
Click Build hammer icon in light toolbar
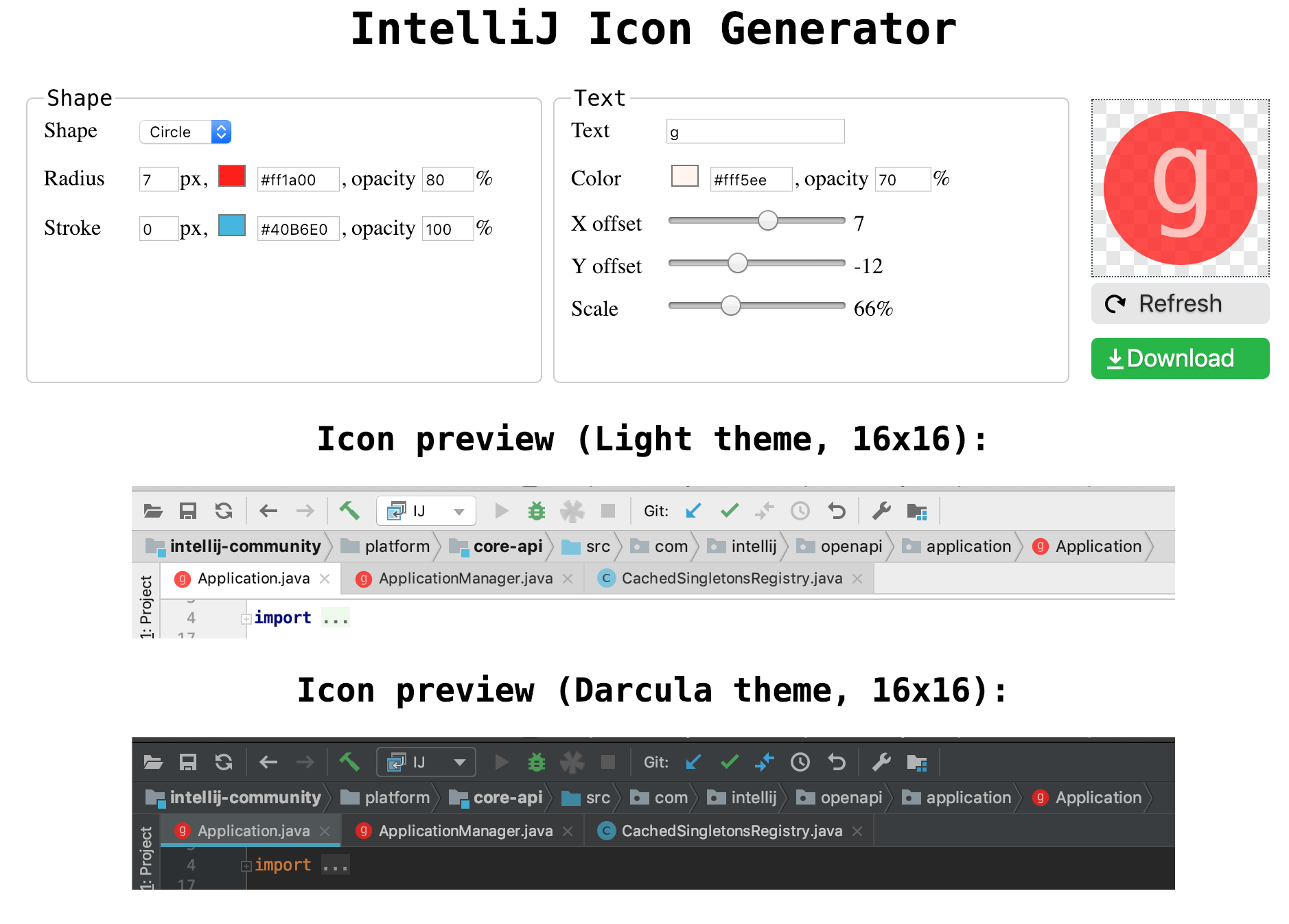click(349, 511)
